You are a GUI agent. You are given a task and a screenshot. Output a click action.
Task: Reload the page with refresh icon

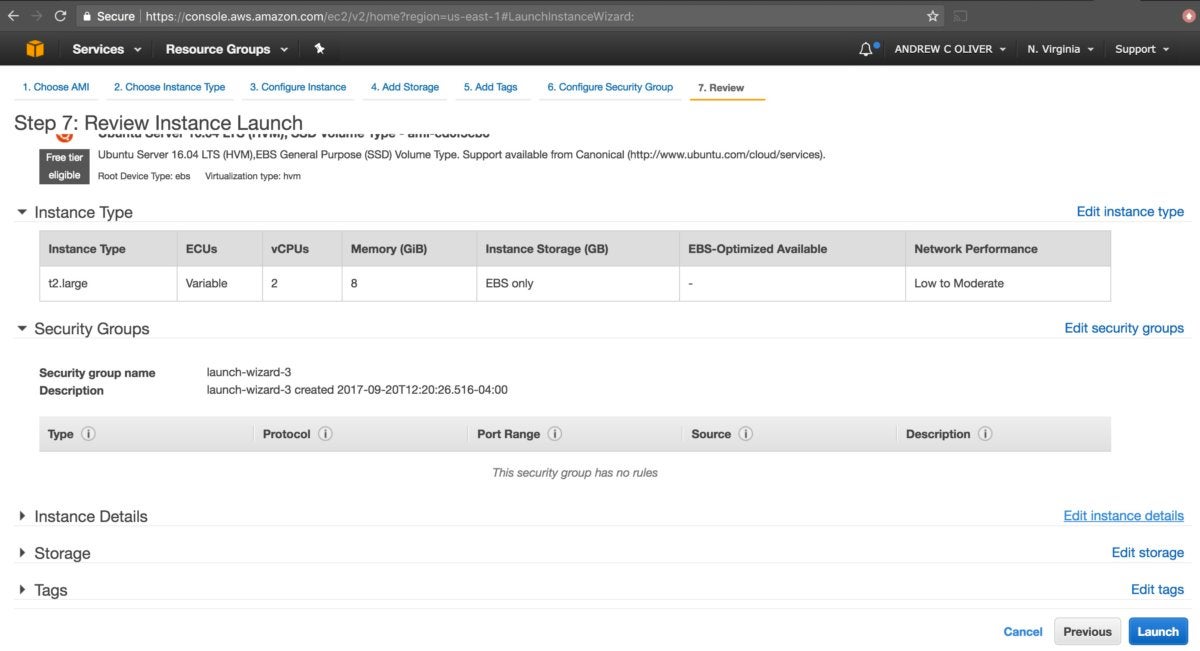pos(61,16)
